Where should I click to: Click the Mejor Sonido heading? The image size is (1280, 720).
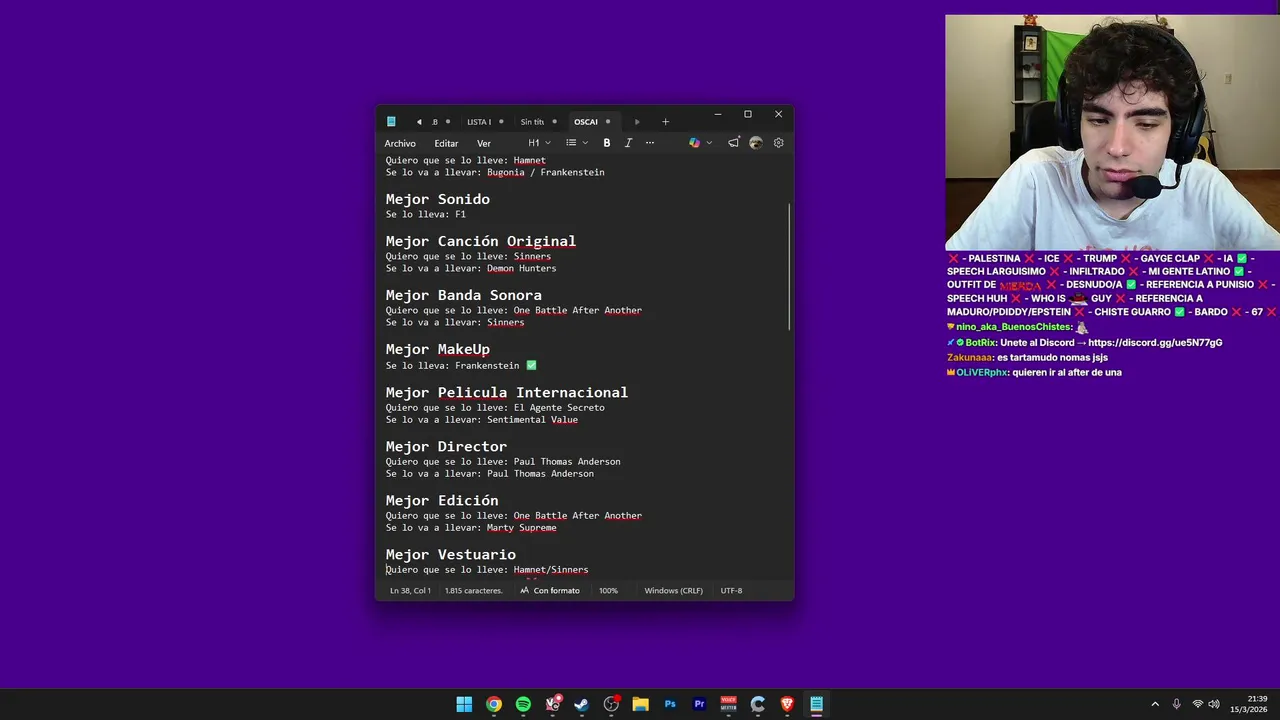(438, 199)
